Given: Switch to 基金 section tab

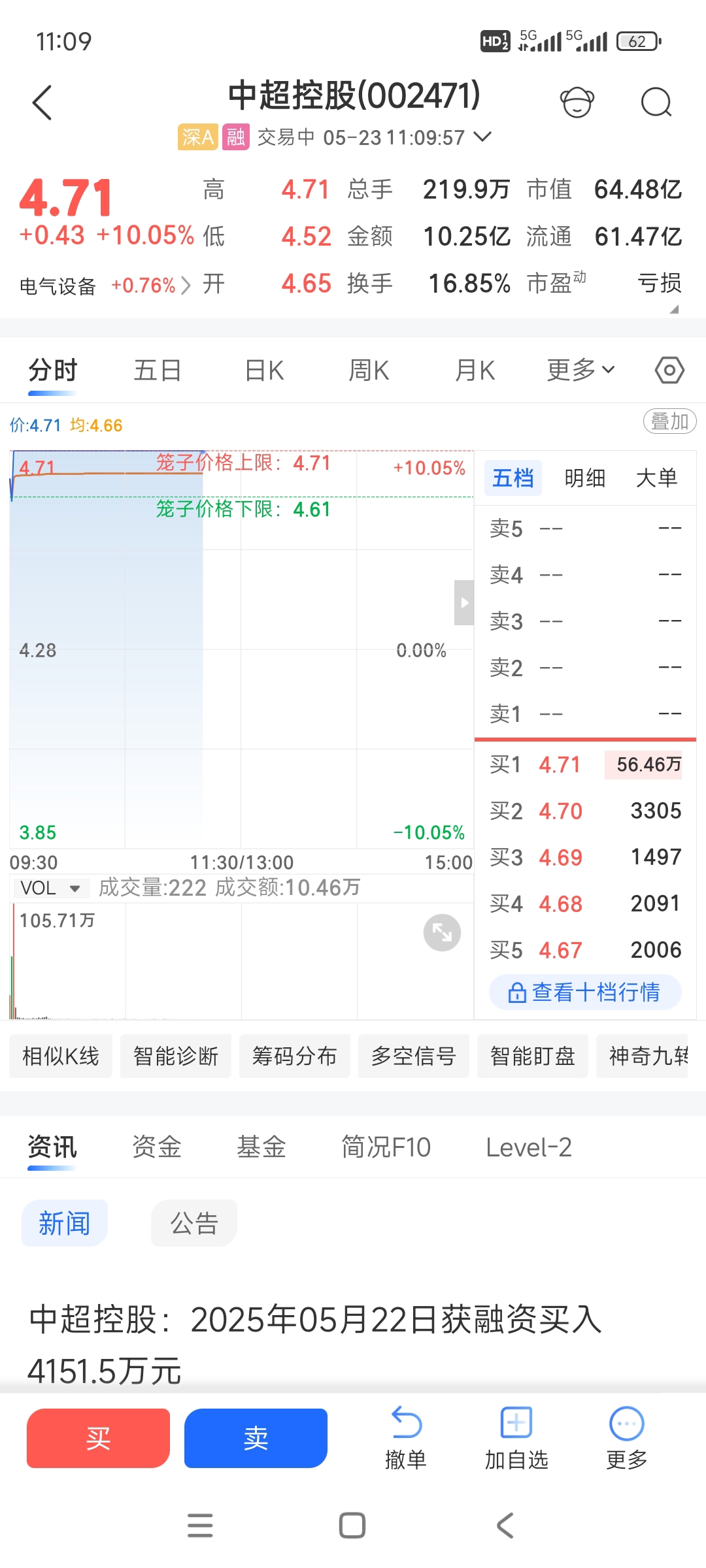Looking at the screenshot, I should [x=261, y=1147].
